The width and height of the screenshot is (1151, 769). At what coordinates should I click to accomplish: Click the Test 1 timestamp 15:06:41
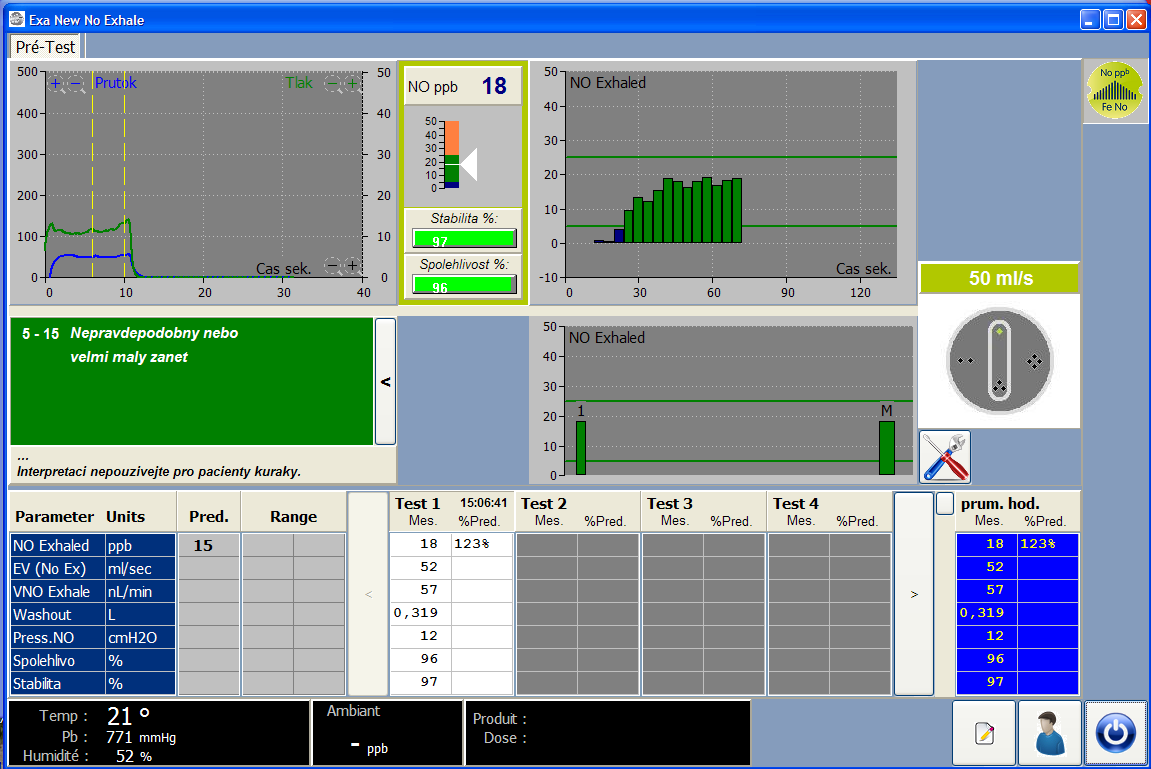tap(484, 503)
